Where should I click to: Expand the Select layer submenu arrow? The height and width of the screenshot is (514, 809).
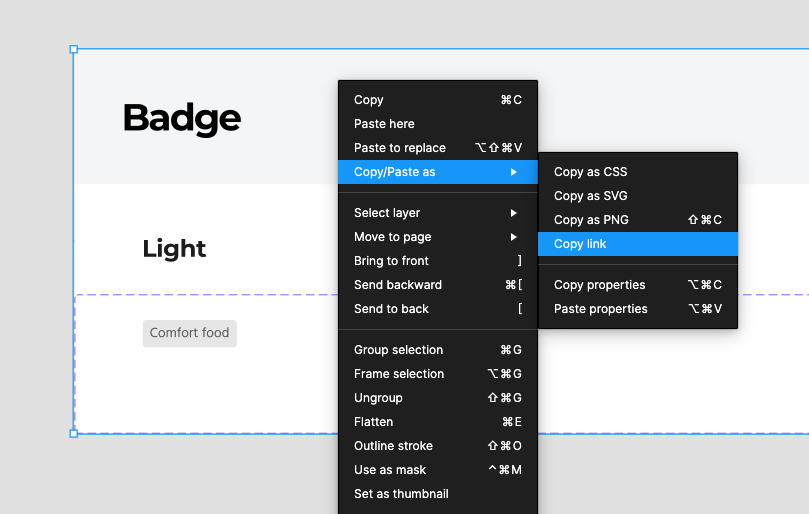[513, 213]
